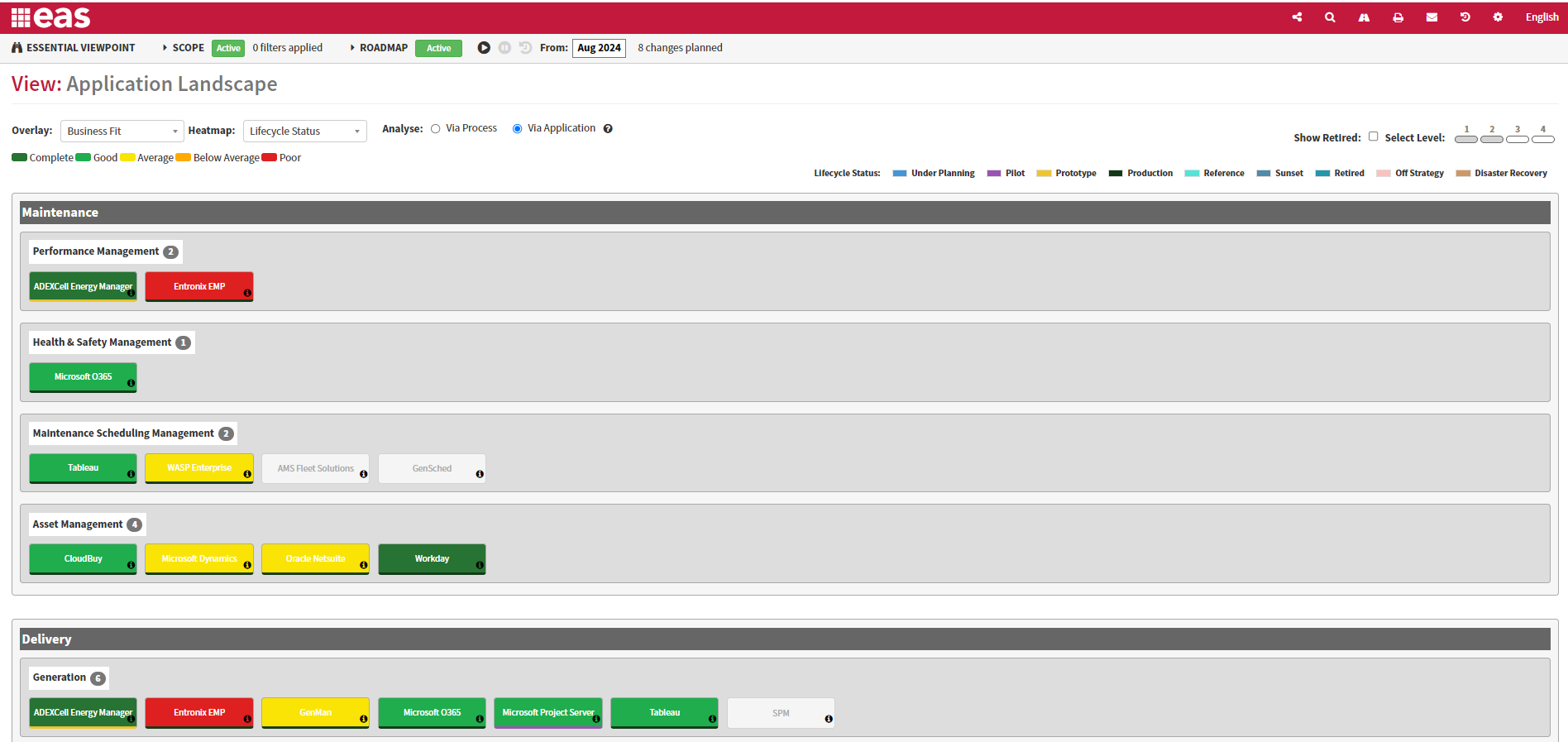Open settings gear icon
The image size is (1568, 742).
click(1498, 17)
